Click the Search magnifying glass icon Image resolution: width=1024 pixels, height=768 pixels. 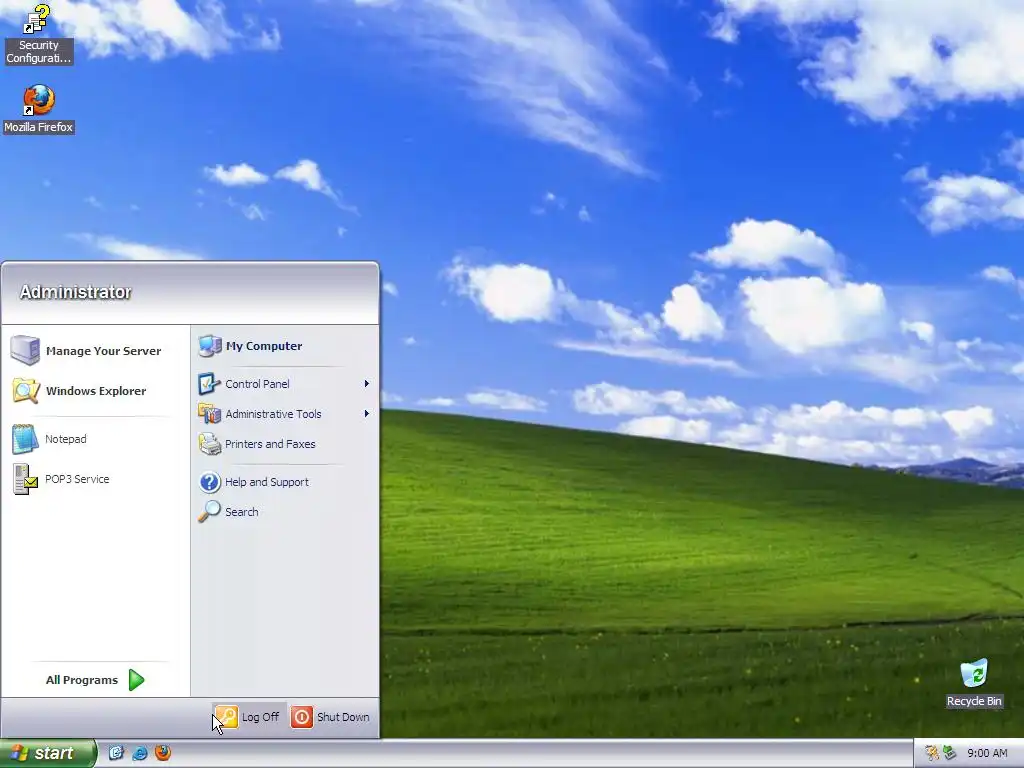pos(209,512)
